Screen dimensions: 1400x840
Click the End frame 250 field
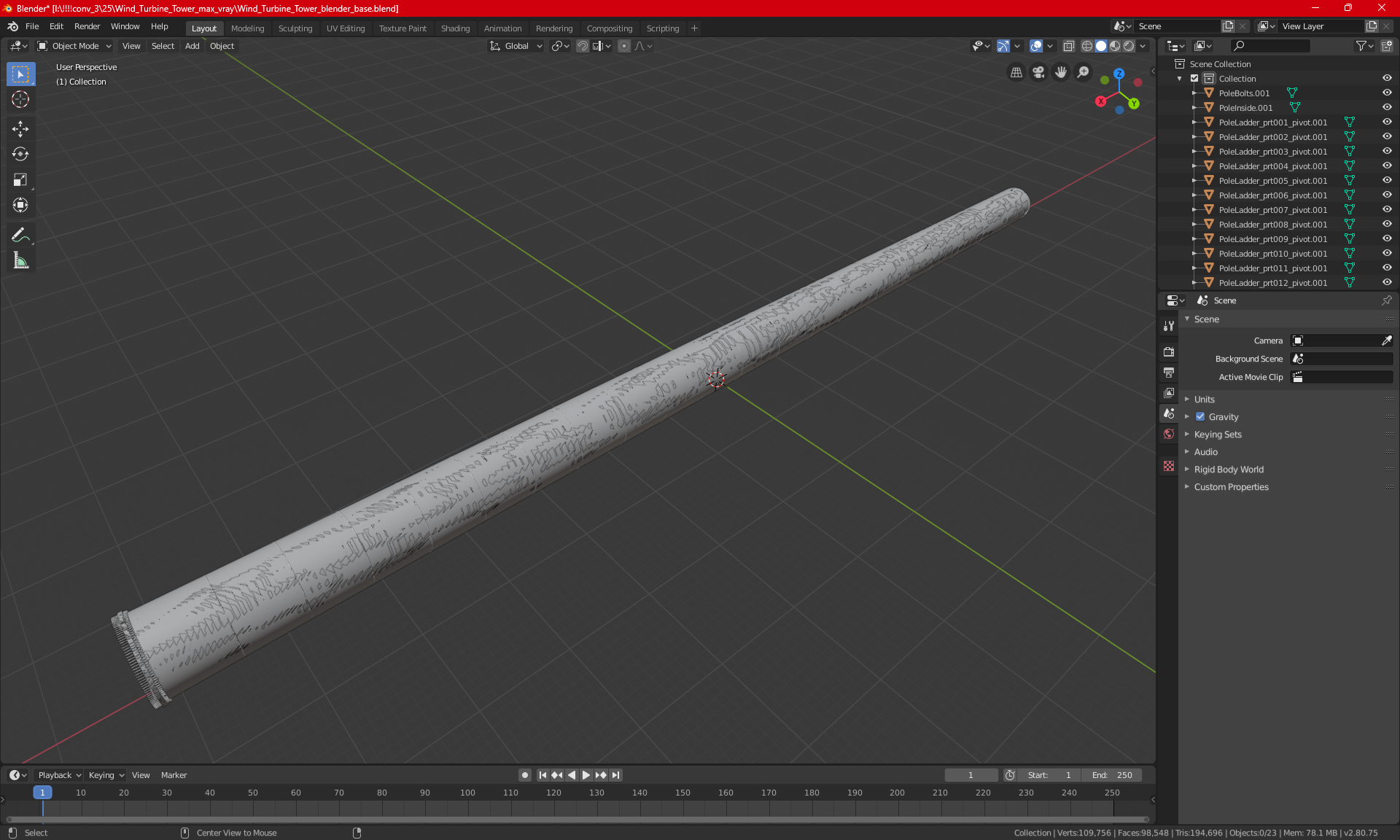click(x=1112, y=775)
